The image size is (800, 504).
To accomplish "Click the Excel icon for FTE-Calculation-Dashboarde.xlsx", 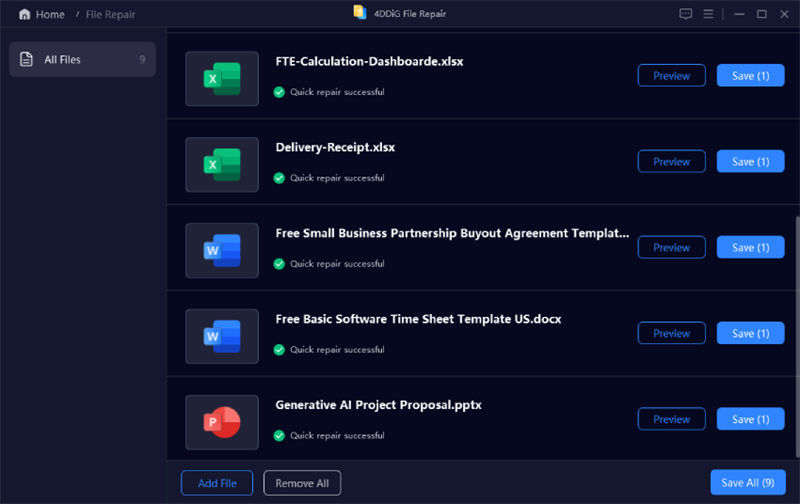I will [222, 79].
